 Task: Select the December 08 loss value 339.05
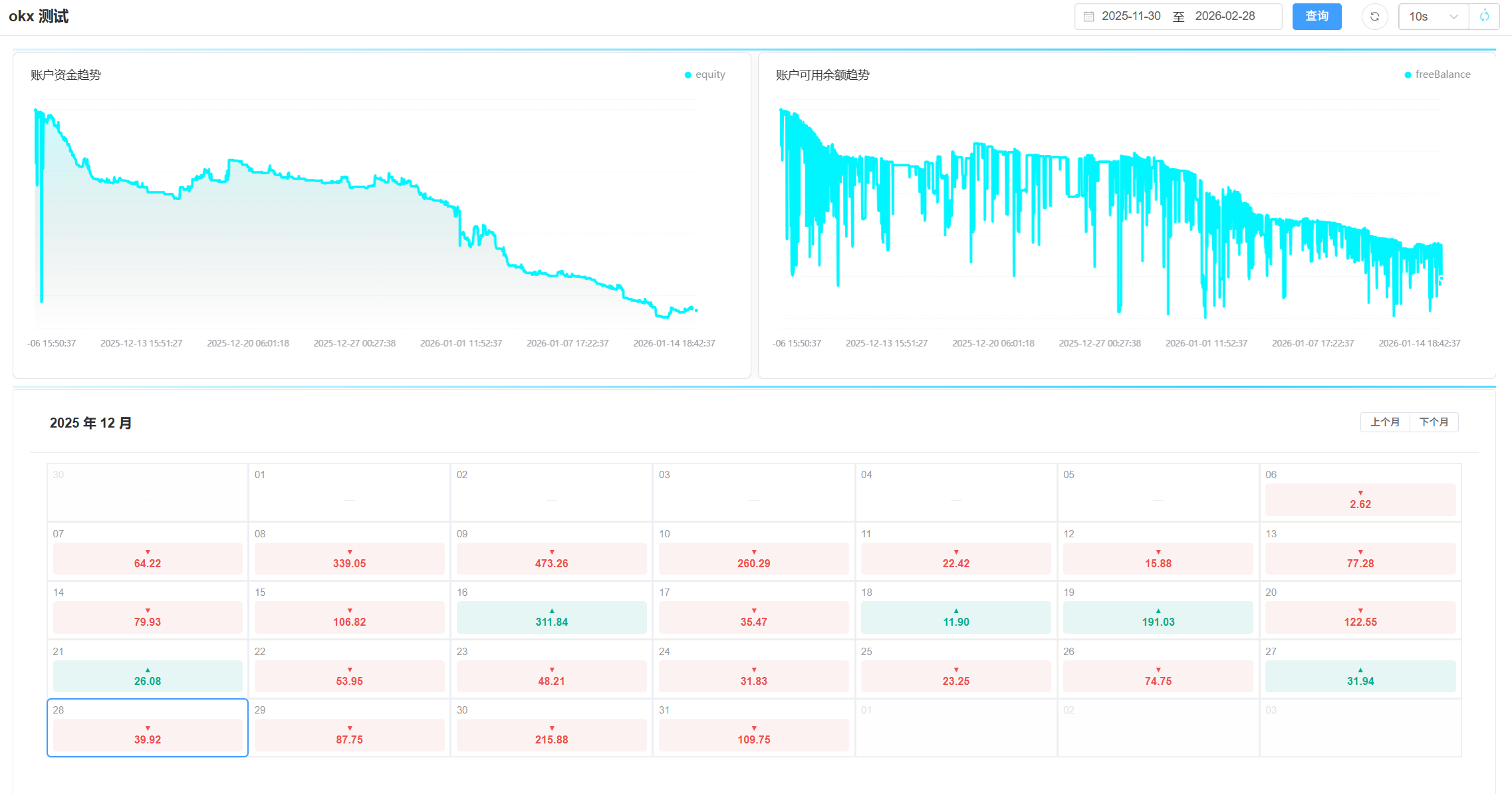point(350,563)
